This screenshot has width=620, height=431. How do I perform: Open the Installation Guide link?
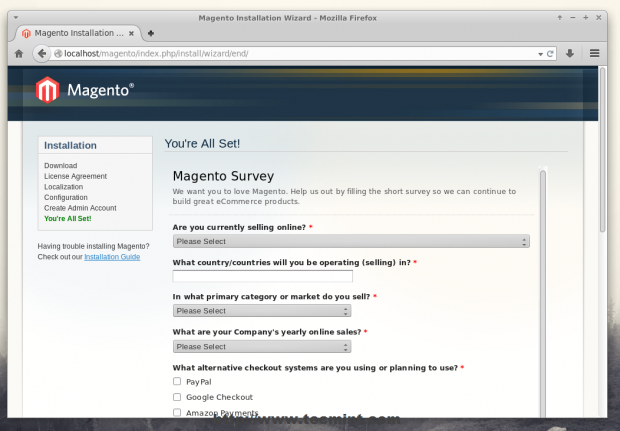pyautogui.click(x=112, y=257)
